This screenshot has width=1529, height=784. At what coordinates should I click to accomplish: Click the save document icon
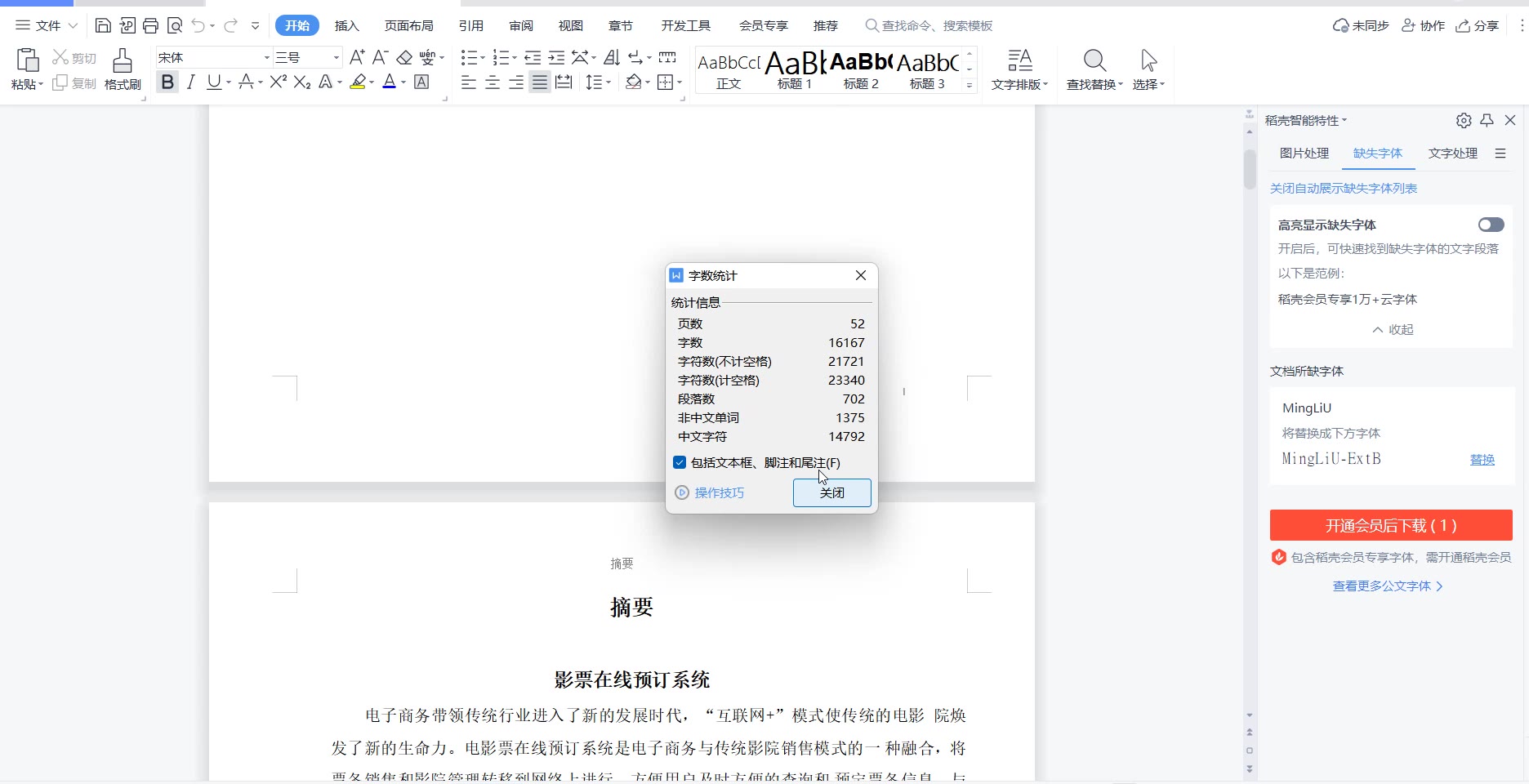pos(103,25)
